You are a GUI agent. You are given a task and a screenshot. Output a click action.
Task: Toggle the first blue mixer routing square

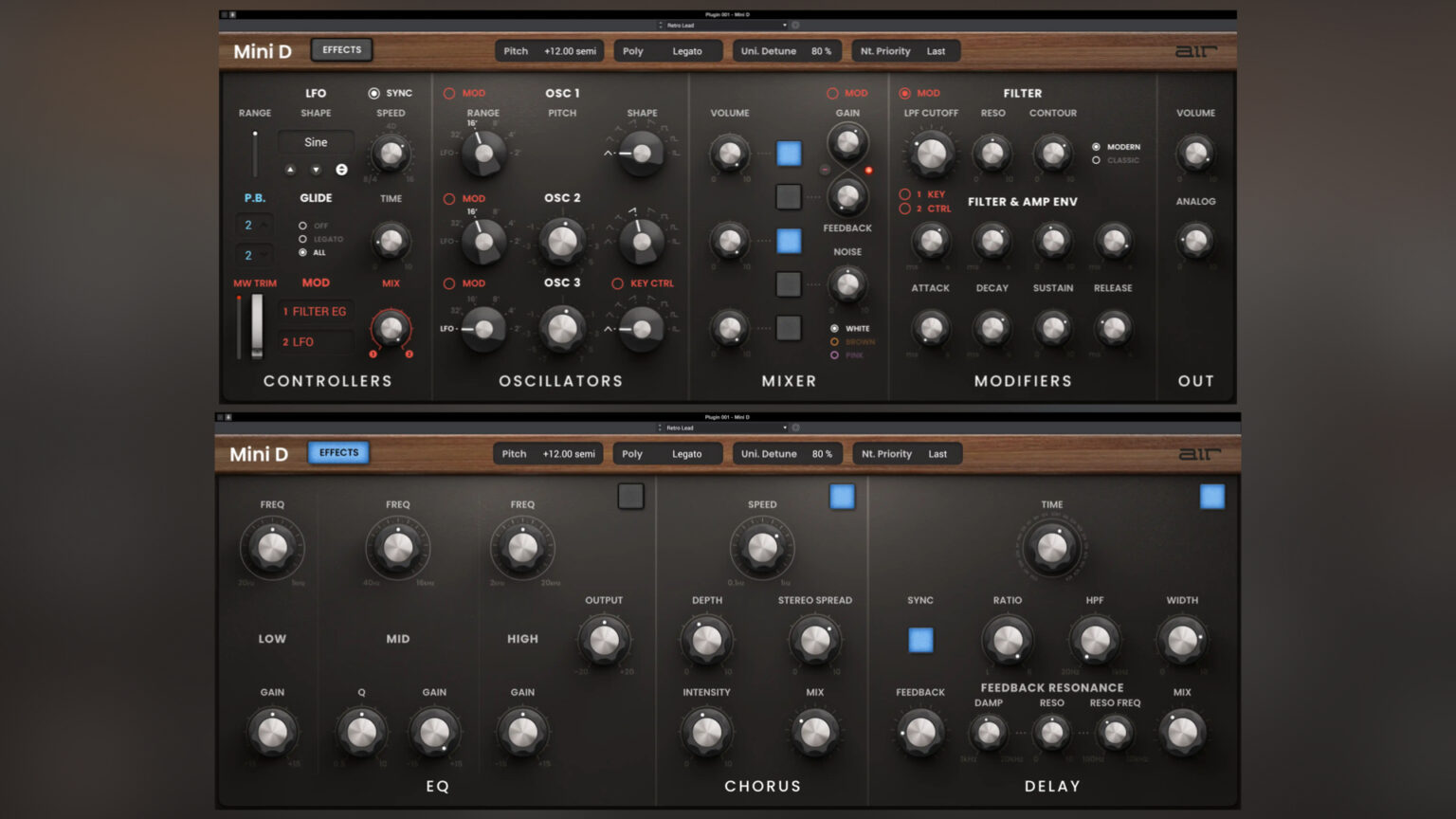click(788, 153)
